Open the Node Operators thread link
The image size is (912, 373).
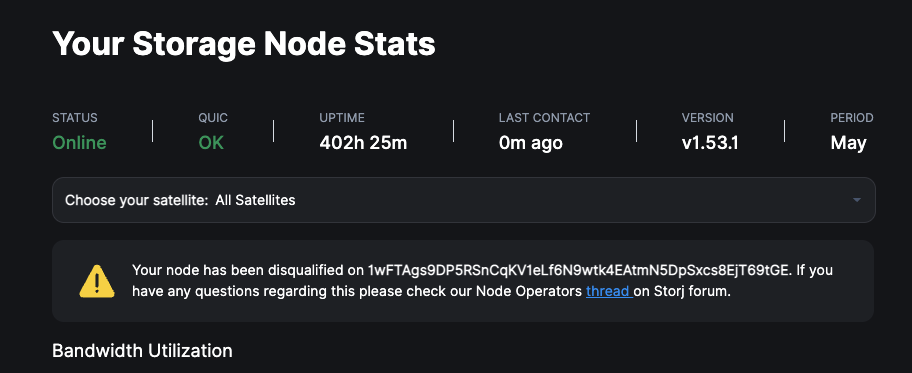pos(608,292)
